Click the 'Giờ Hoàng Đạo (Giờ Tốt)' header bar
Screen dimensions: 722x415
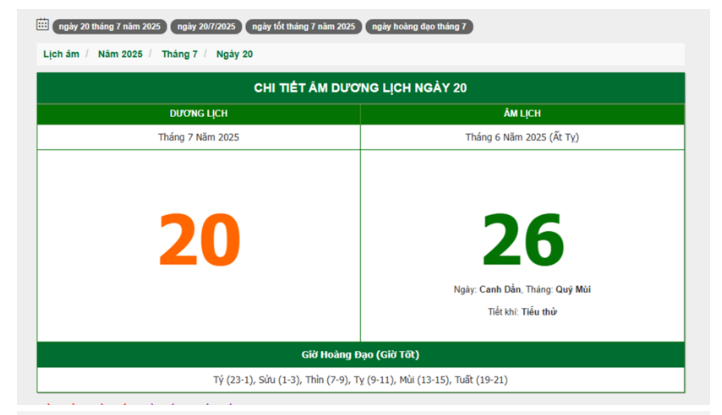pyautogui.click(x=360, y=355)
